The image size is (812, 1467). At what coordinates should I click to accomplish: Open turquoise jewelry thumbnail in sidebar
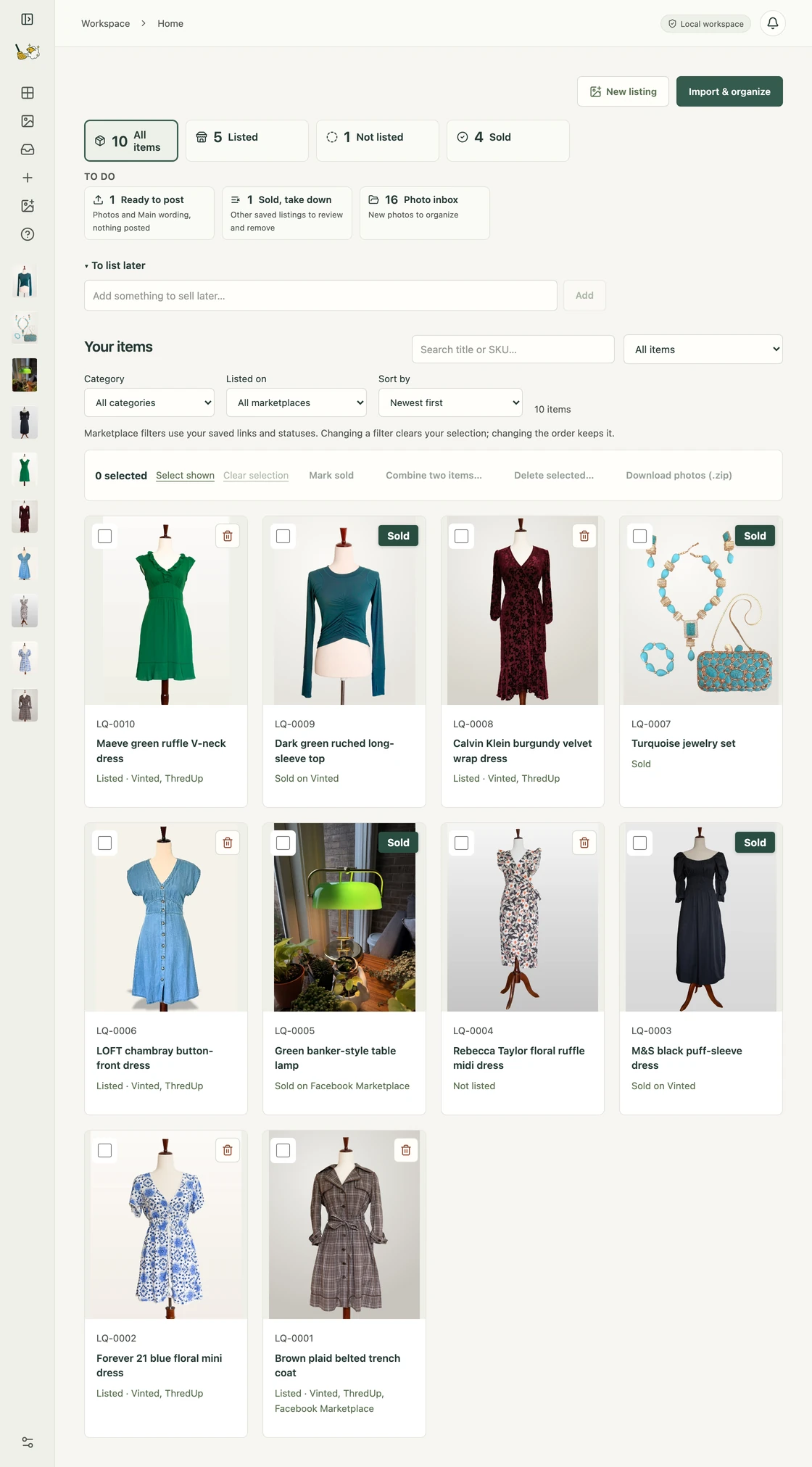tap(25, 328)
